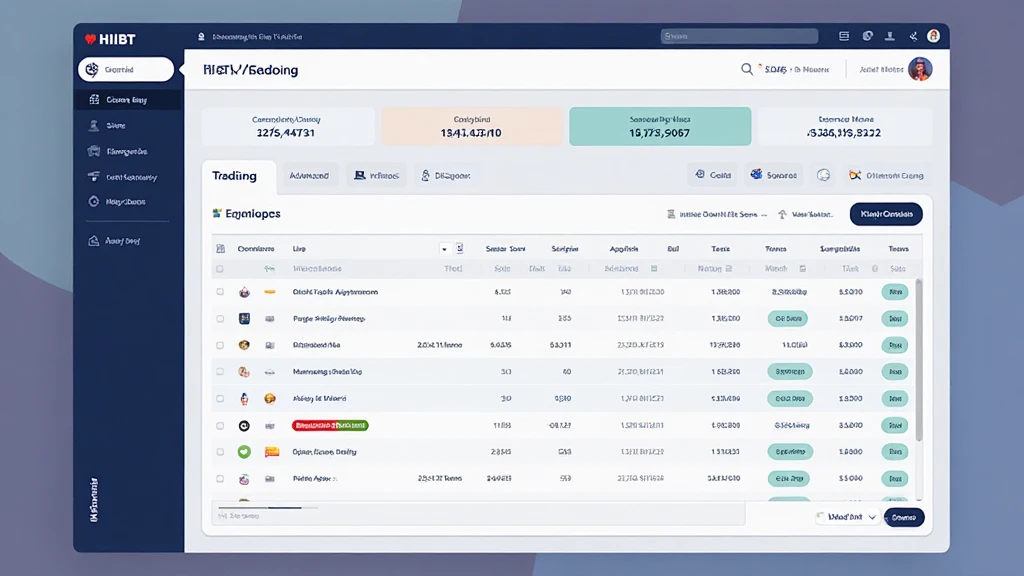Expand the dropdown arrow in table header
Viewport: 1024px width, 576px height.
click(444, 248)
